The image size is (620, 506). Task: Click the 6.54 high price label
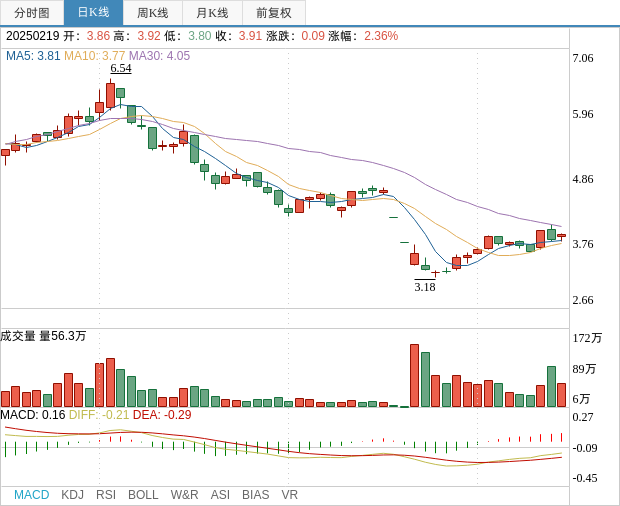121,68
